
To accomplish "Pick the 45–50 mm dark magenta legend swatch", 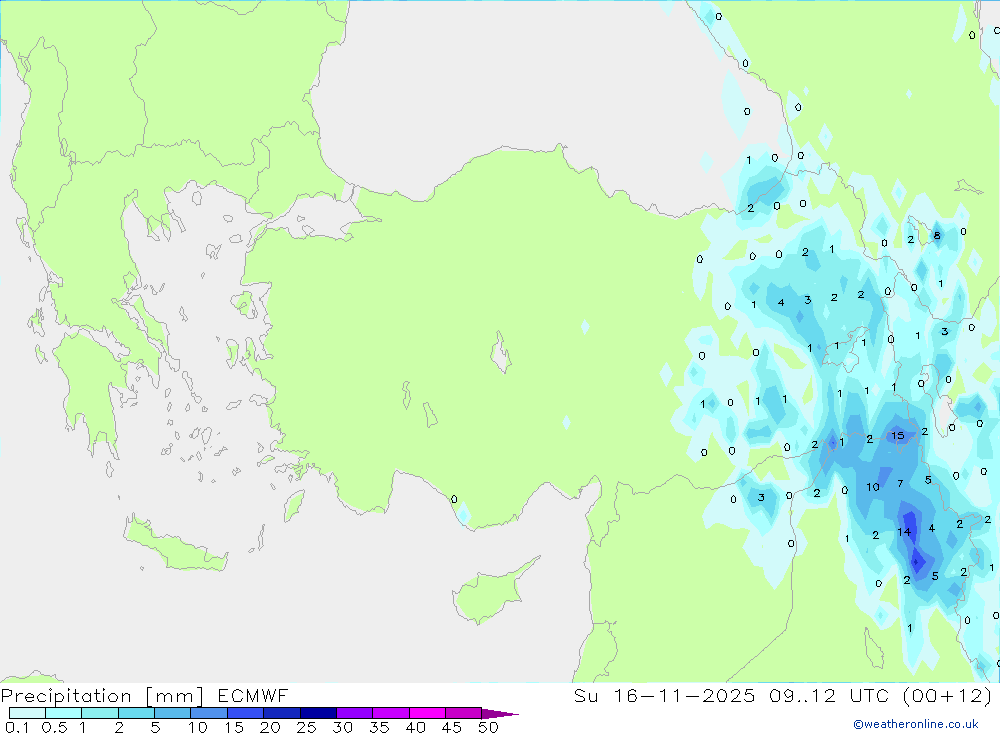I will [x=464, y=713].
